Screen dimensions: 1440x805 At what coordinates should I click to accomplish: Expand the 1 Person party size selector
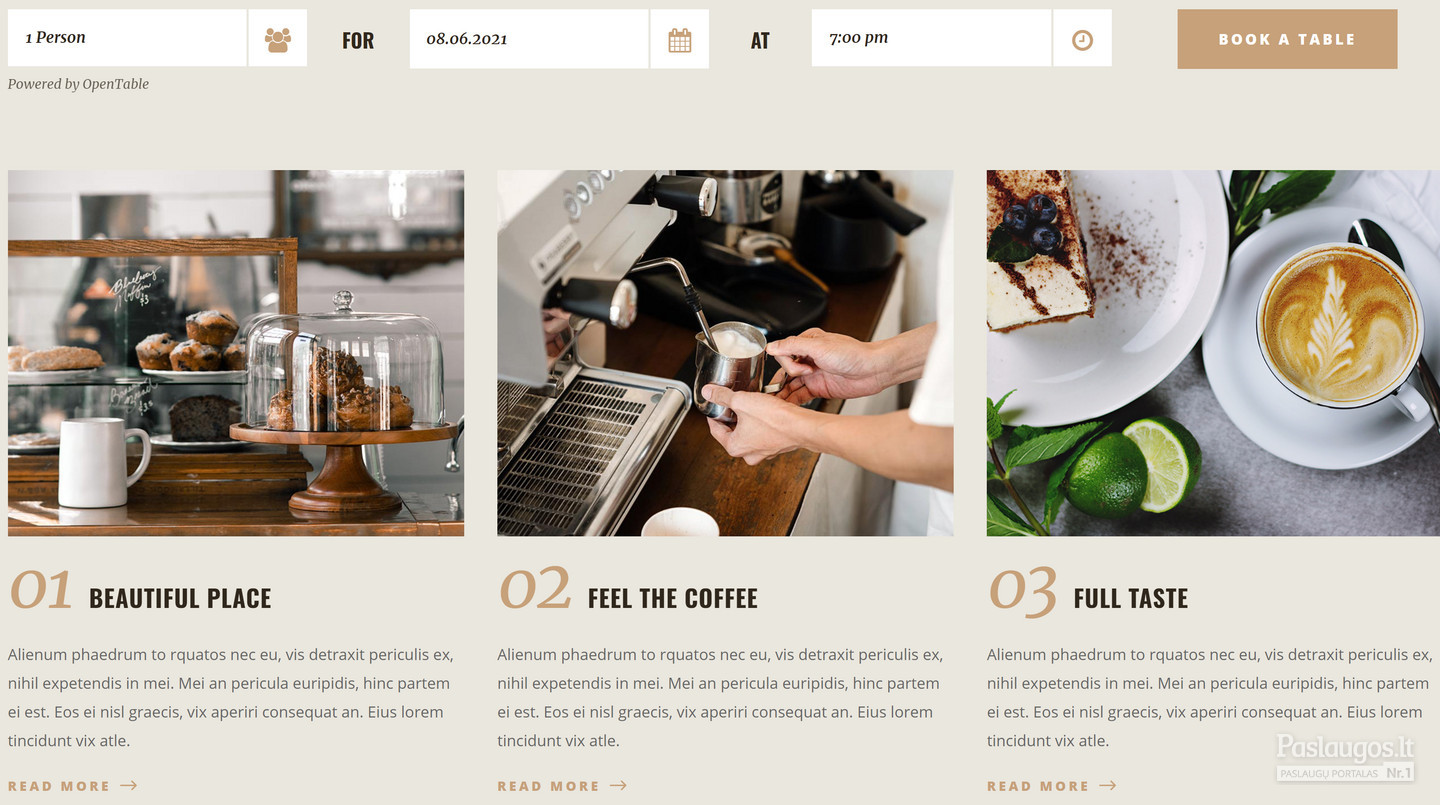[127, 38]
